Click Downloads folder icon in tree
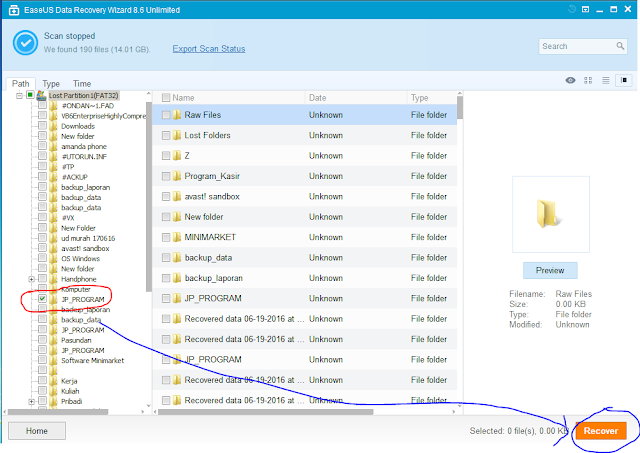640x453 pixels. (x=53, y=126)
